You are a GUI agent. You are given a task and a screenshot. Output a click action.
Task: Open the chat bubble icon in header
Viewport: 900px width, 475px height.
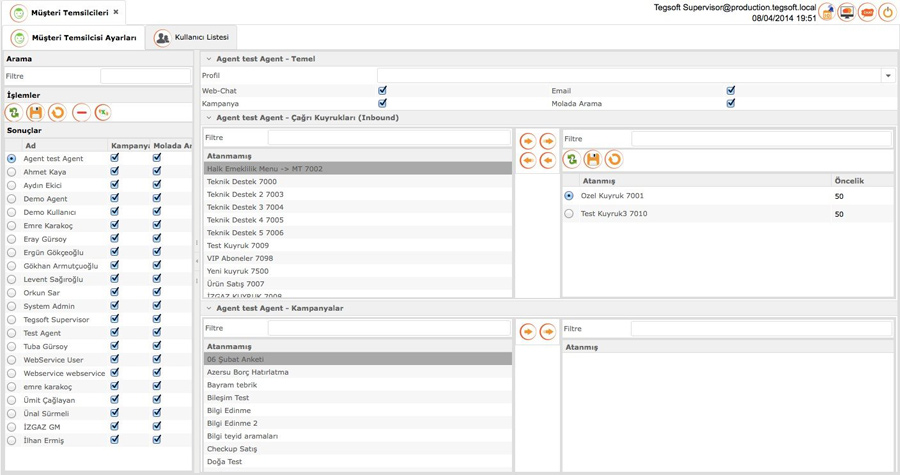867,12
